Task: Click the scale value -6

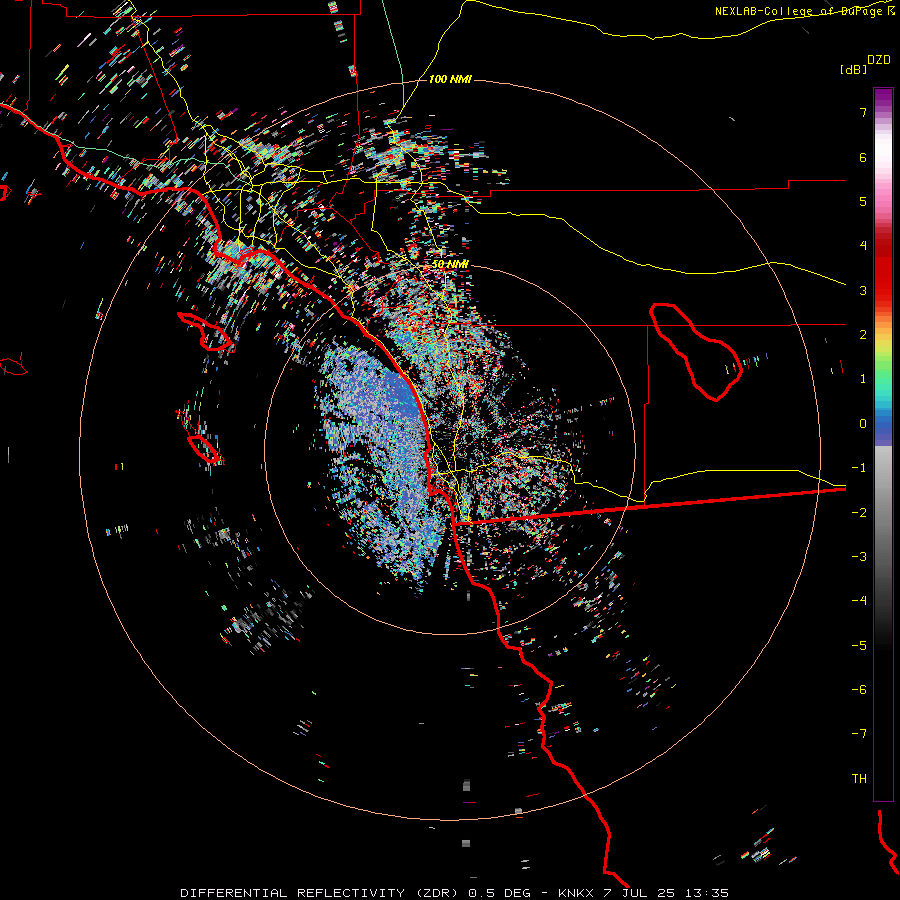Action: pyautogui.click(x=859, y=690)
